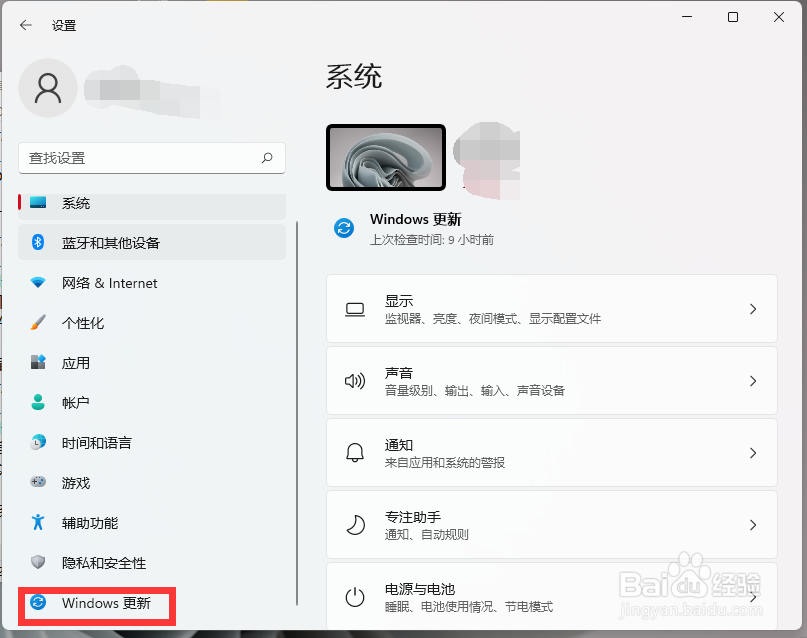Viewport: 807px width, 638px height.
Task: Click 来自应用和系统的警报 description
Action: point(445,463)
